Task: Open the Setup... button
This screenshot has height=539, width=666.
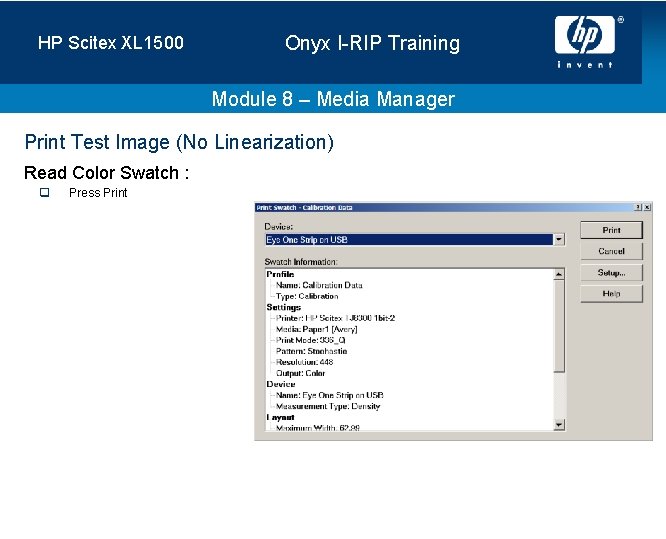Action: click(611, 273)
